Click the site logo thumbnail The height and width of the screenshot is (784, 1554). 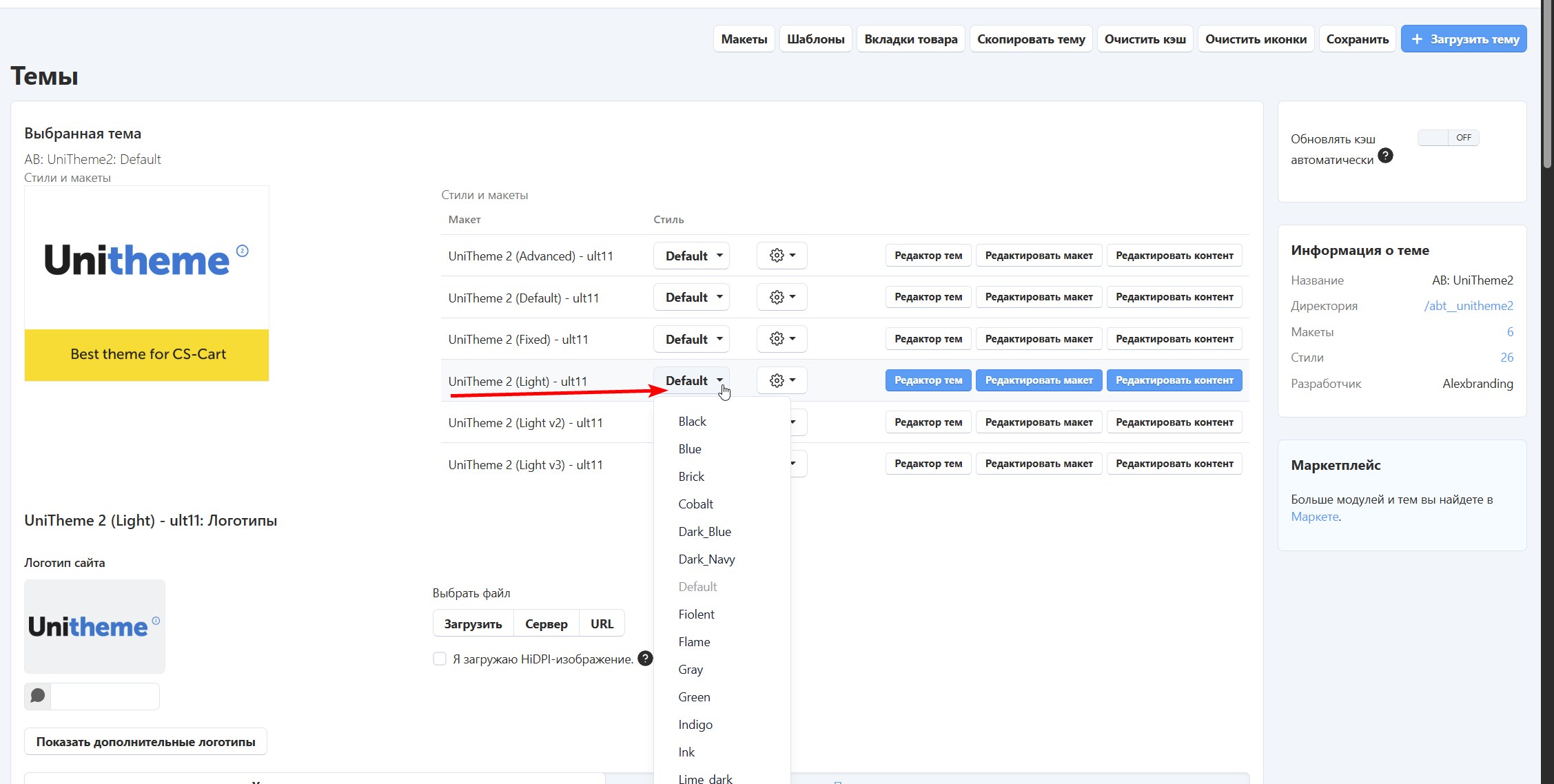coord(94,626)
